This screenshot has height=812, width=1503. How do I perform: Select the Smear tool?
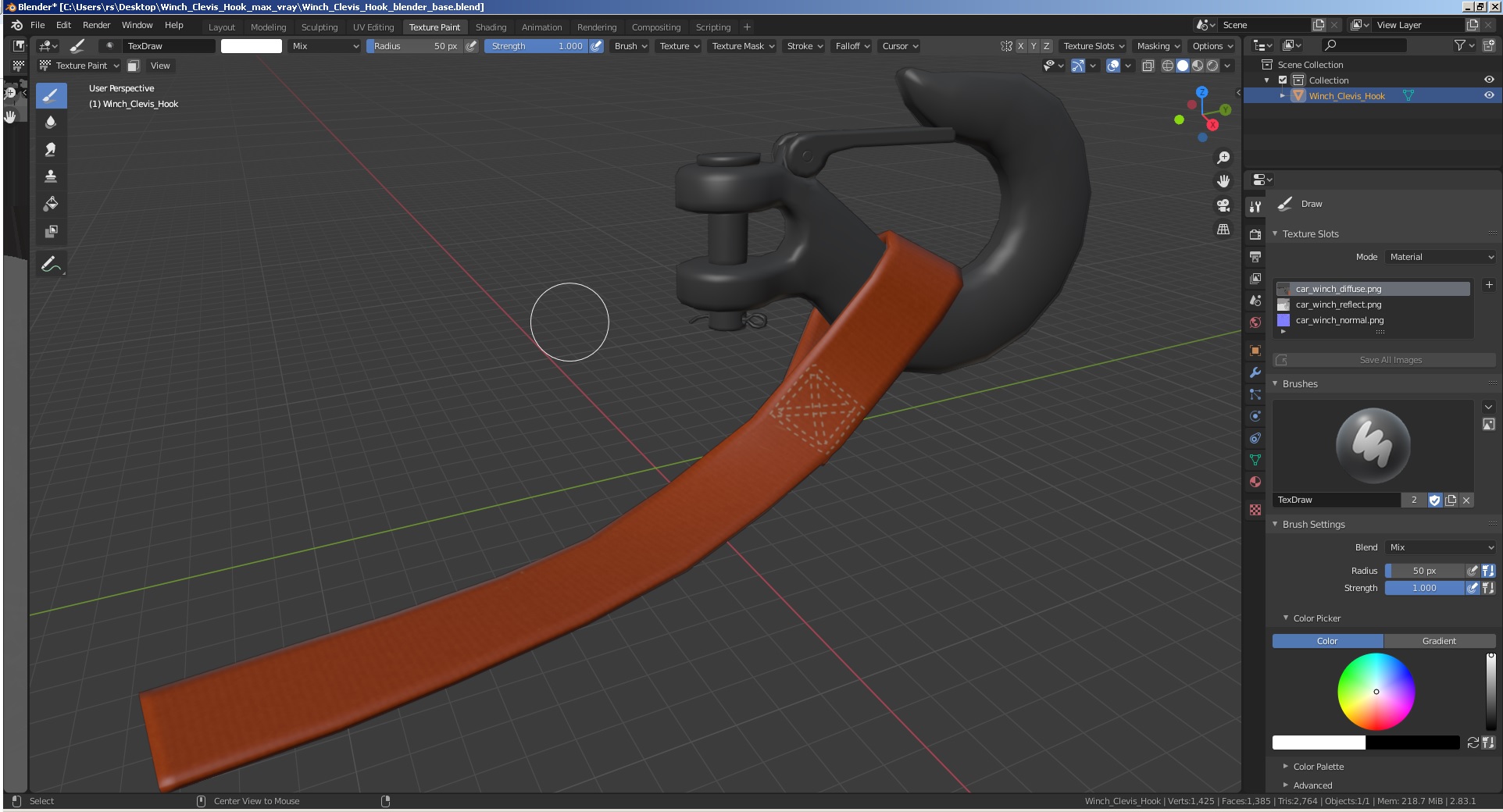point(51,150)
